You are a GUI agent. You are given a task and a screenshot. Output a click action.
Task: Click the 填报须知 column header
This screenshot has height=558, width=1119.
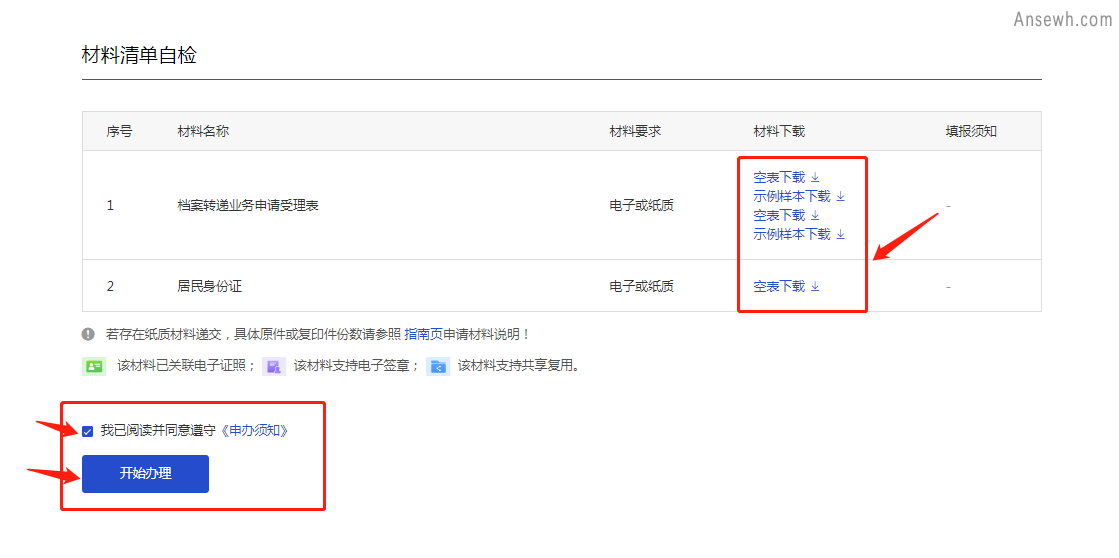(x=971, y=131)
